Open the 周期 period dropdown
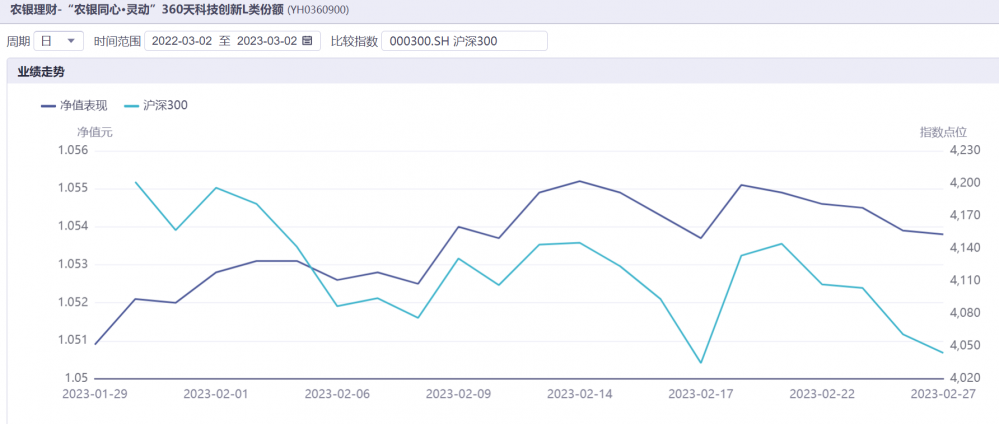 [59, 41]
